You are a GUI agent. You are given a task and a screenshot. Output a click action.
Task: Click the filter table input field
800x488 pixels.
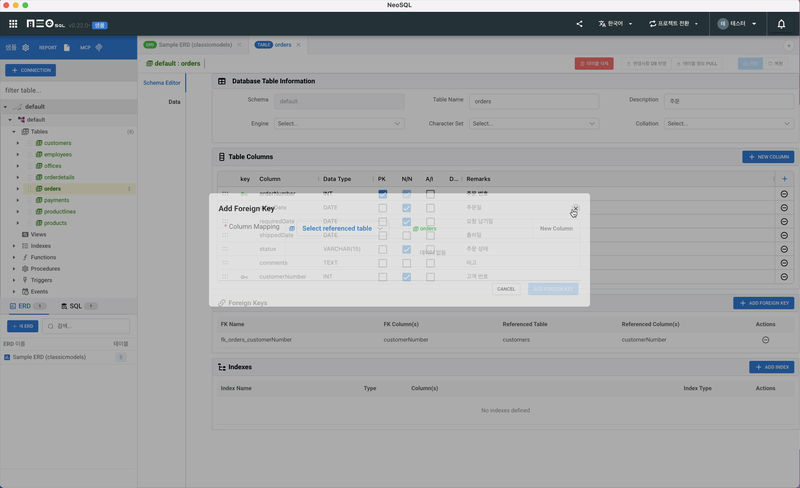pos(66,90)
